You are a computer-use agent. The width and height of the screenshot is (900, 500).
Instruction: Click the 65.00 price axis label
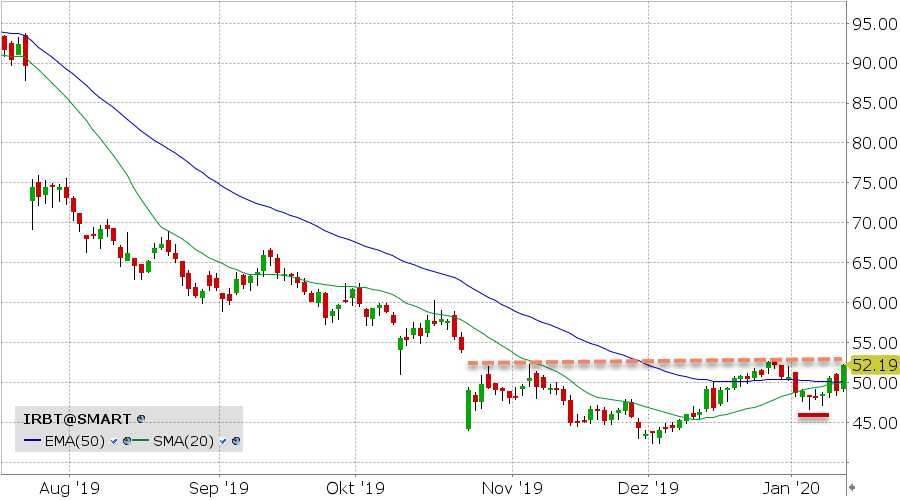[875, 263]
